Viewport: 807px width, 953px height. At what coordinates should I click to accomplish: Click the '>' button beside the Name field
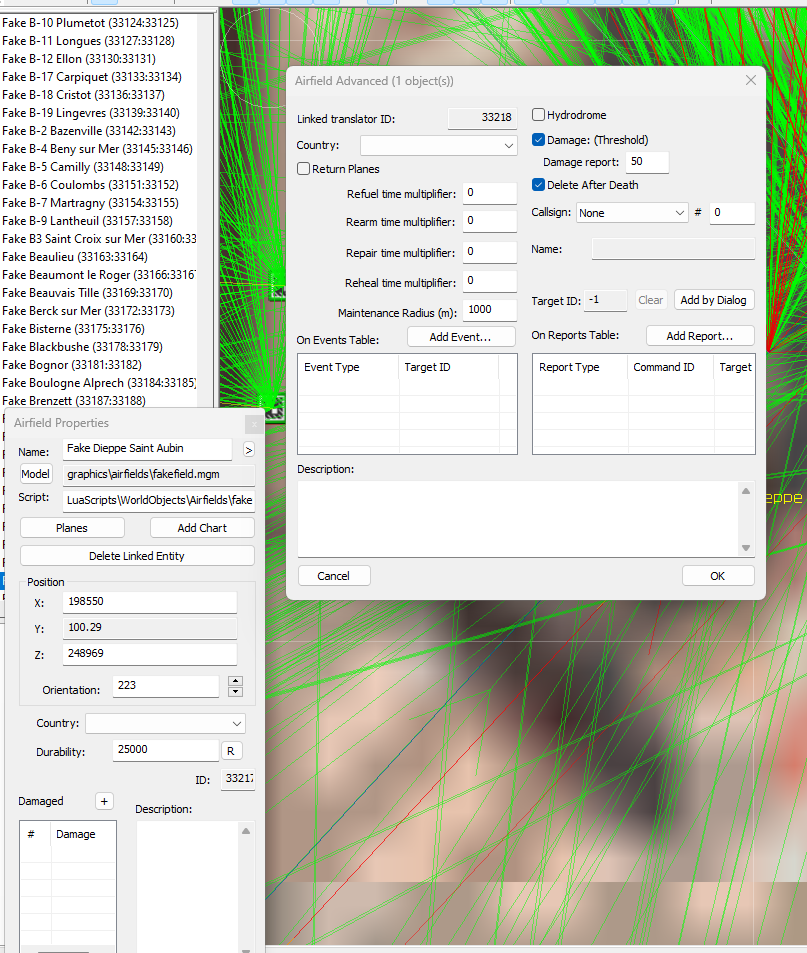248,450
